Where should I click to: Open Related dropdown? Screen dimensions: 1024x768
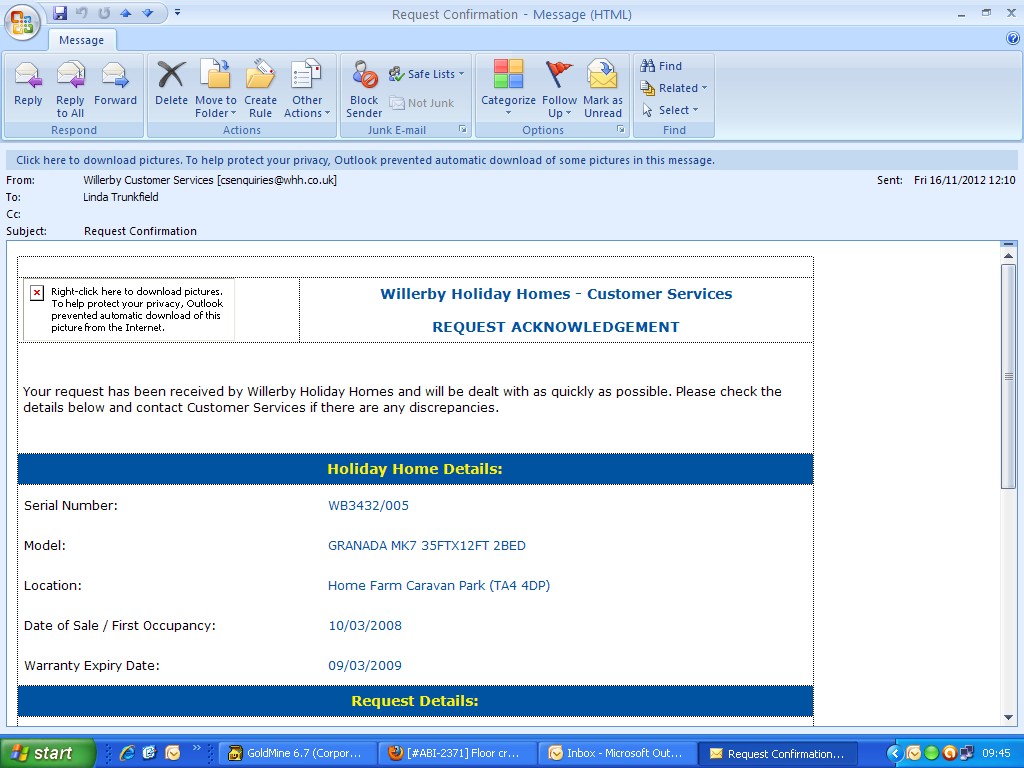tap(673, 88)
